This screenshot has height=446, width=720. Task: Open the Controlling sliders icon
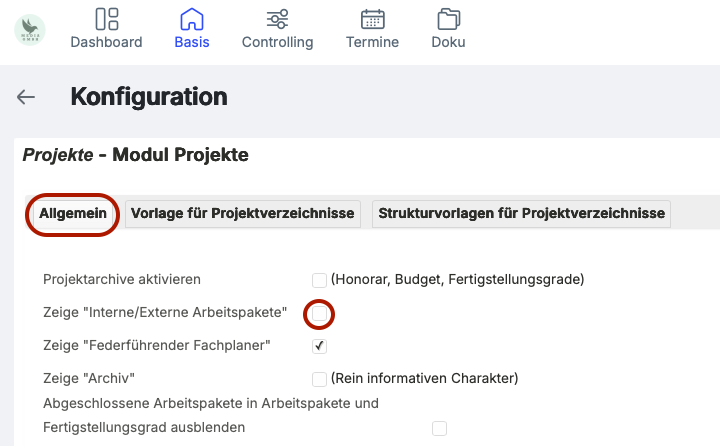click(x=277, y=19)
